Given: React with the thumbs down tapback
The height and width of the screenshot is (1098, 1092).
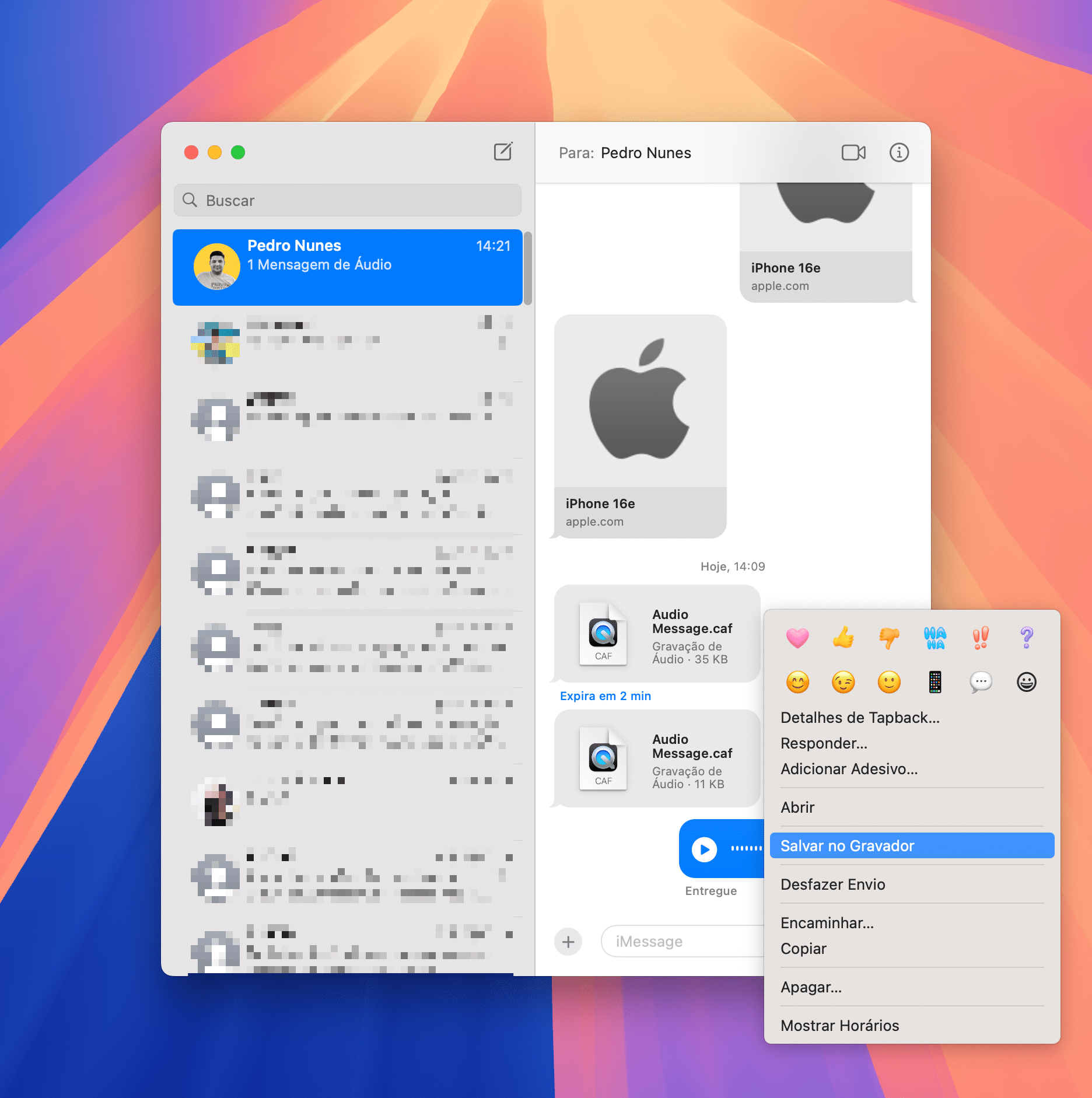Looking at the screenshot, I should (x=889, y=637).
